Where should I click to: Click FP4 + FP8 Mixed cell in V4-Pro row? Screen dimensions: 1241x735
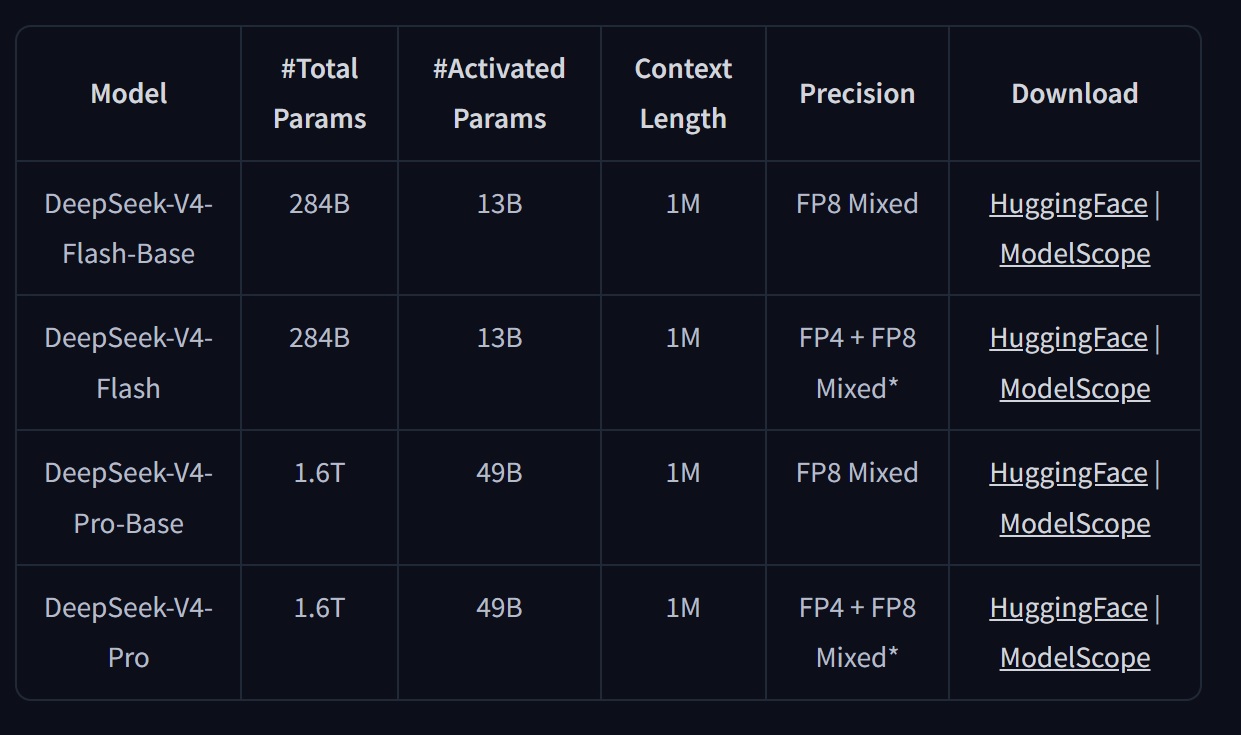857,633
